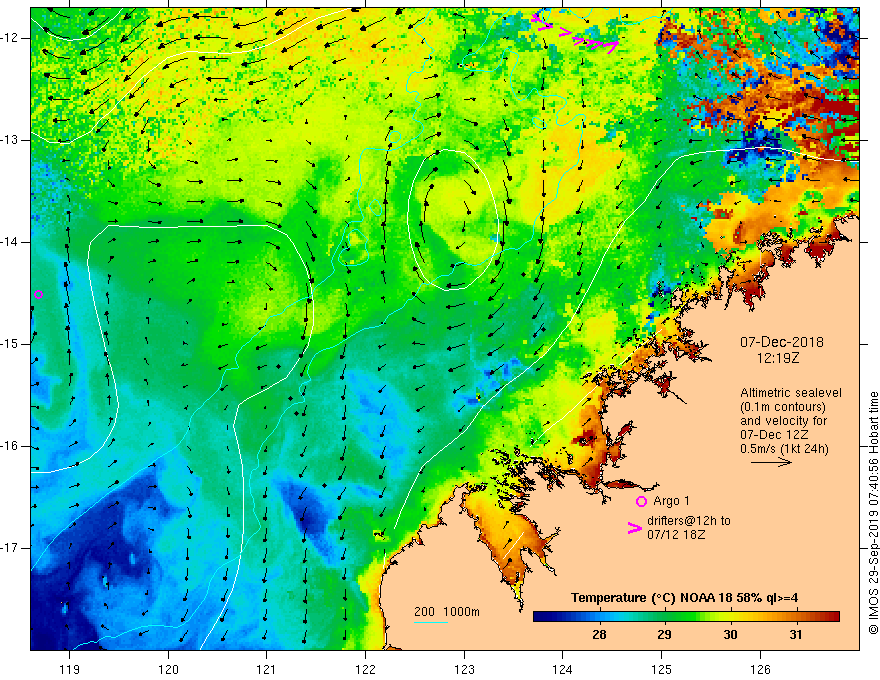Click the IMOS copyright vertical text

873,513
